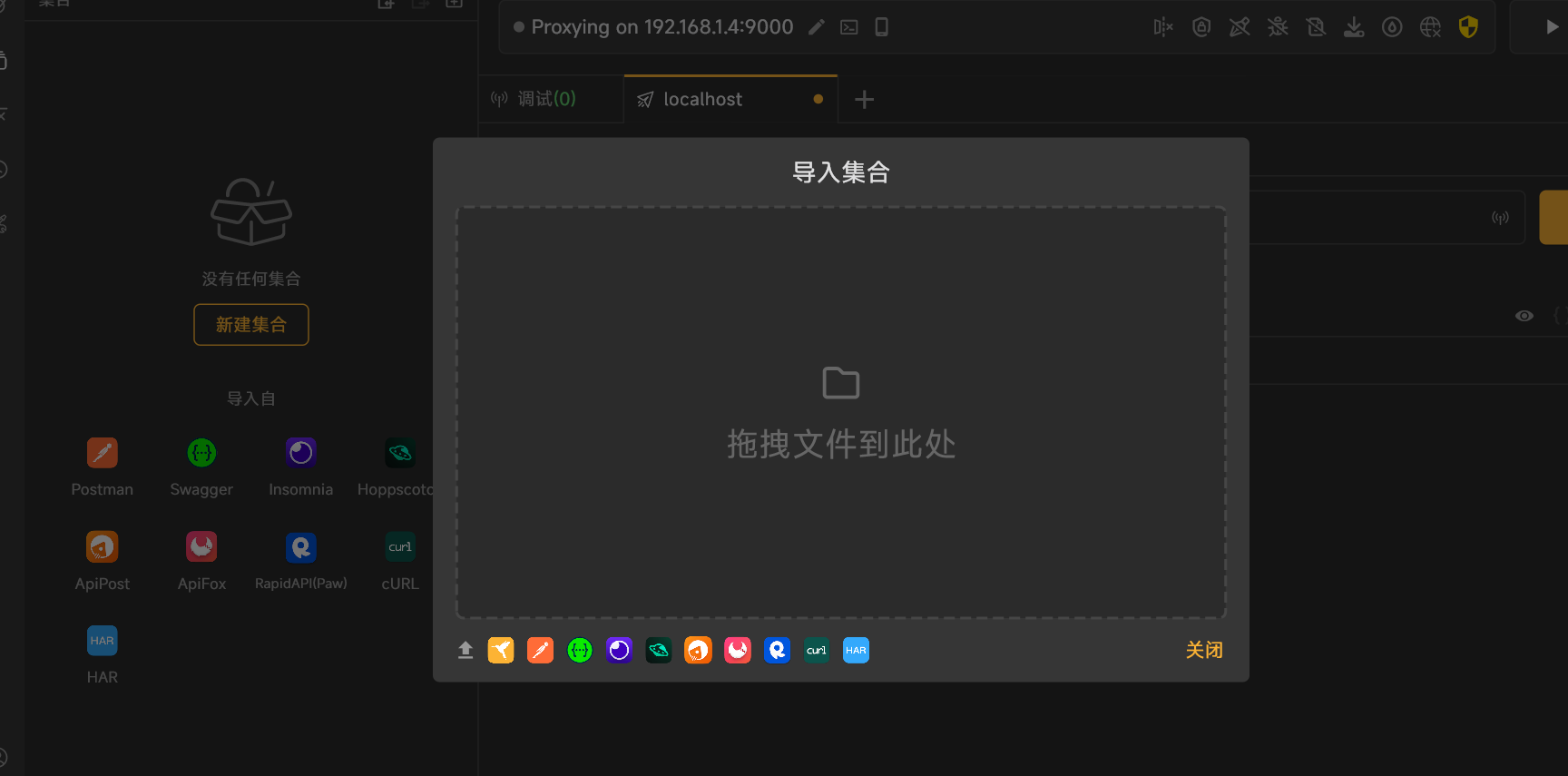Choose HAR icon in import dialog footer
This screenshot has height=776, width=1568.
[856, 650]
